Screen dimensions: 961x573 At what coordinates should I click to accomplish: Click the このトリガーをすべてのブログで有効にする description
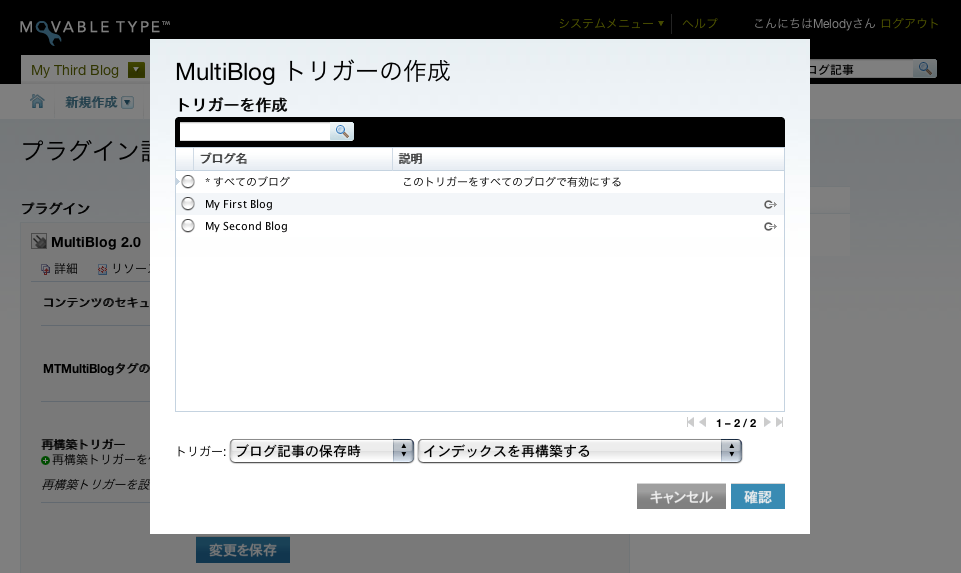(x=512, y=181)
